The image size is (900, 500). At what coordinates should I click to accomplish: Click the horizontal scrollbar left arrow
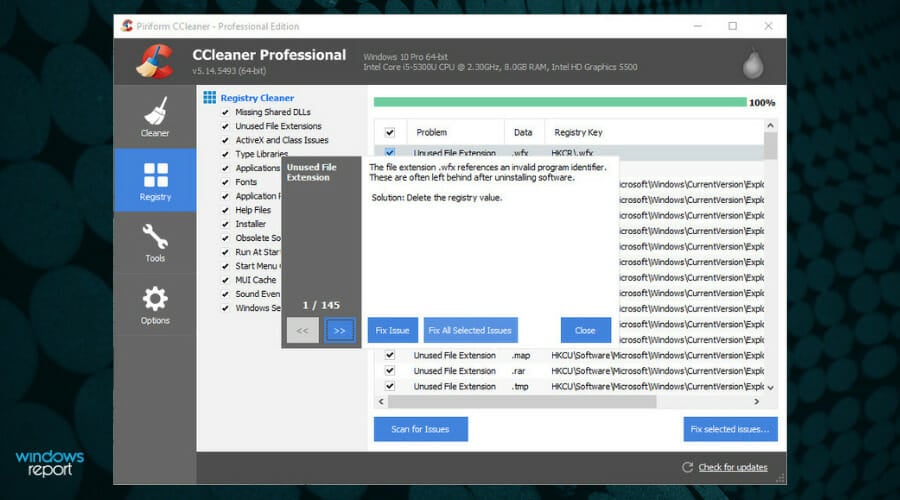pyautogui.click(x=381, y=401)
